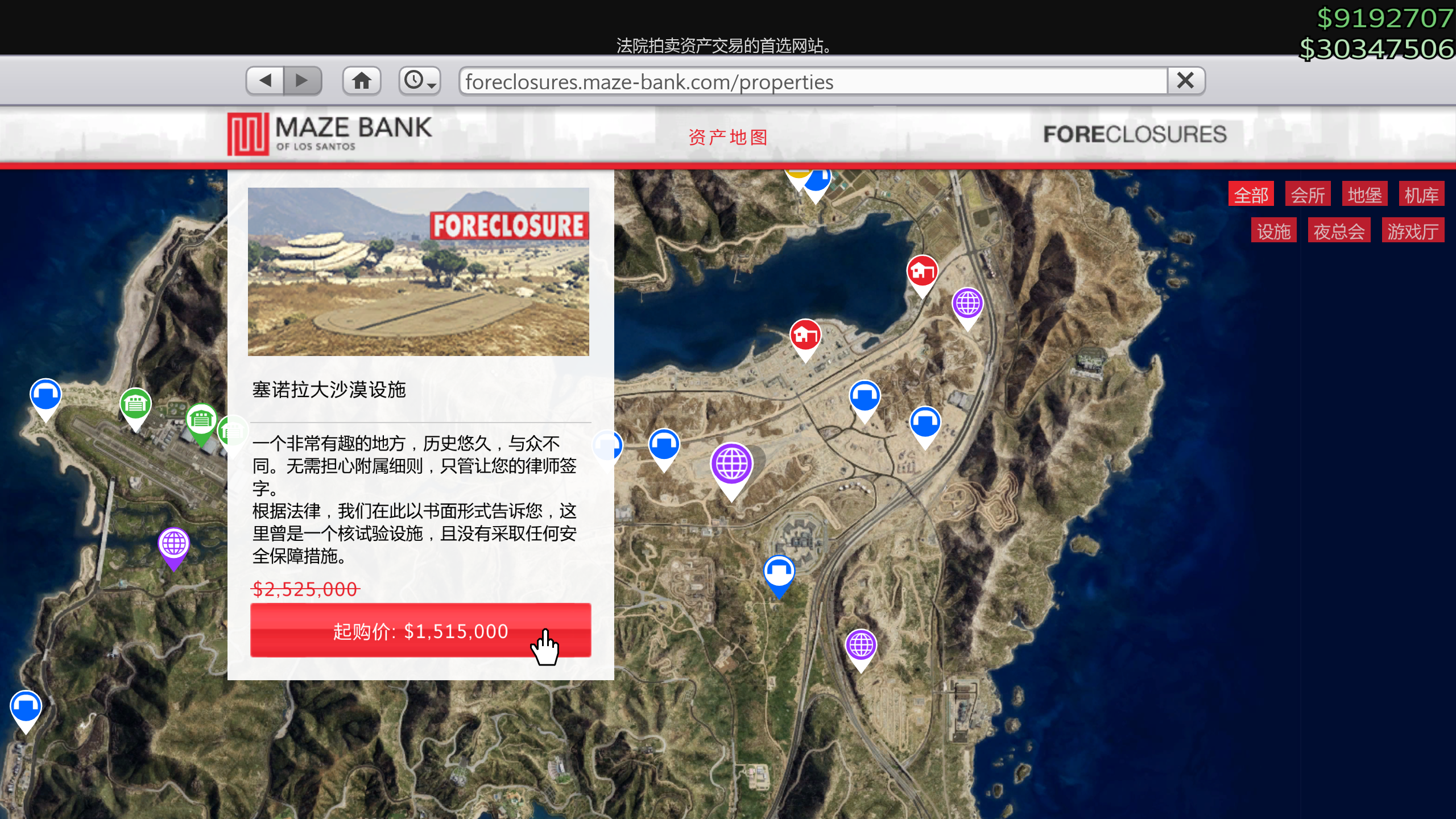Select purple facility pin south of the airbase
Screen dimensions: 1456x819
[173, 548]
